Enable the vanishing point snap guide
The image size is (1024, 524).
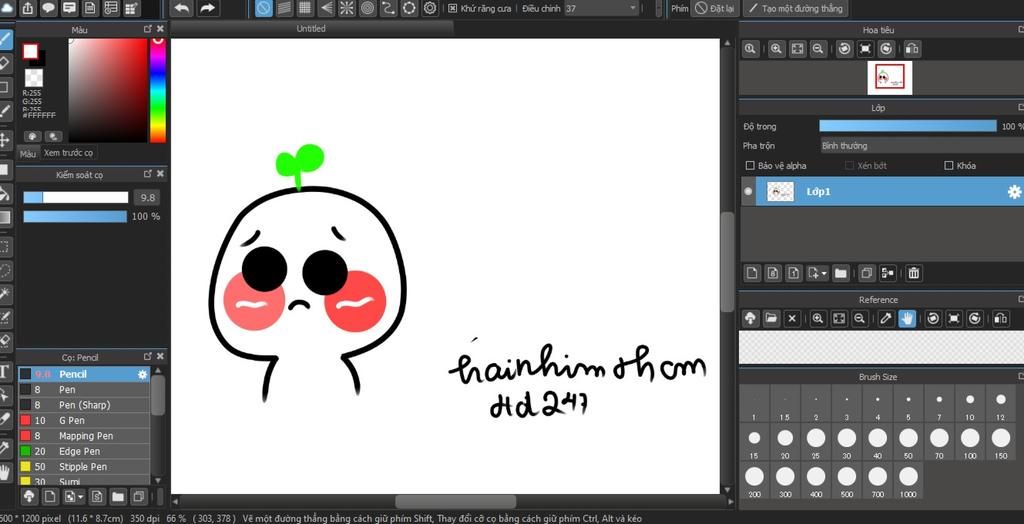pyautogui.click(x=326, y=8)
